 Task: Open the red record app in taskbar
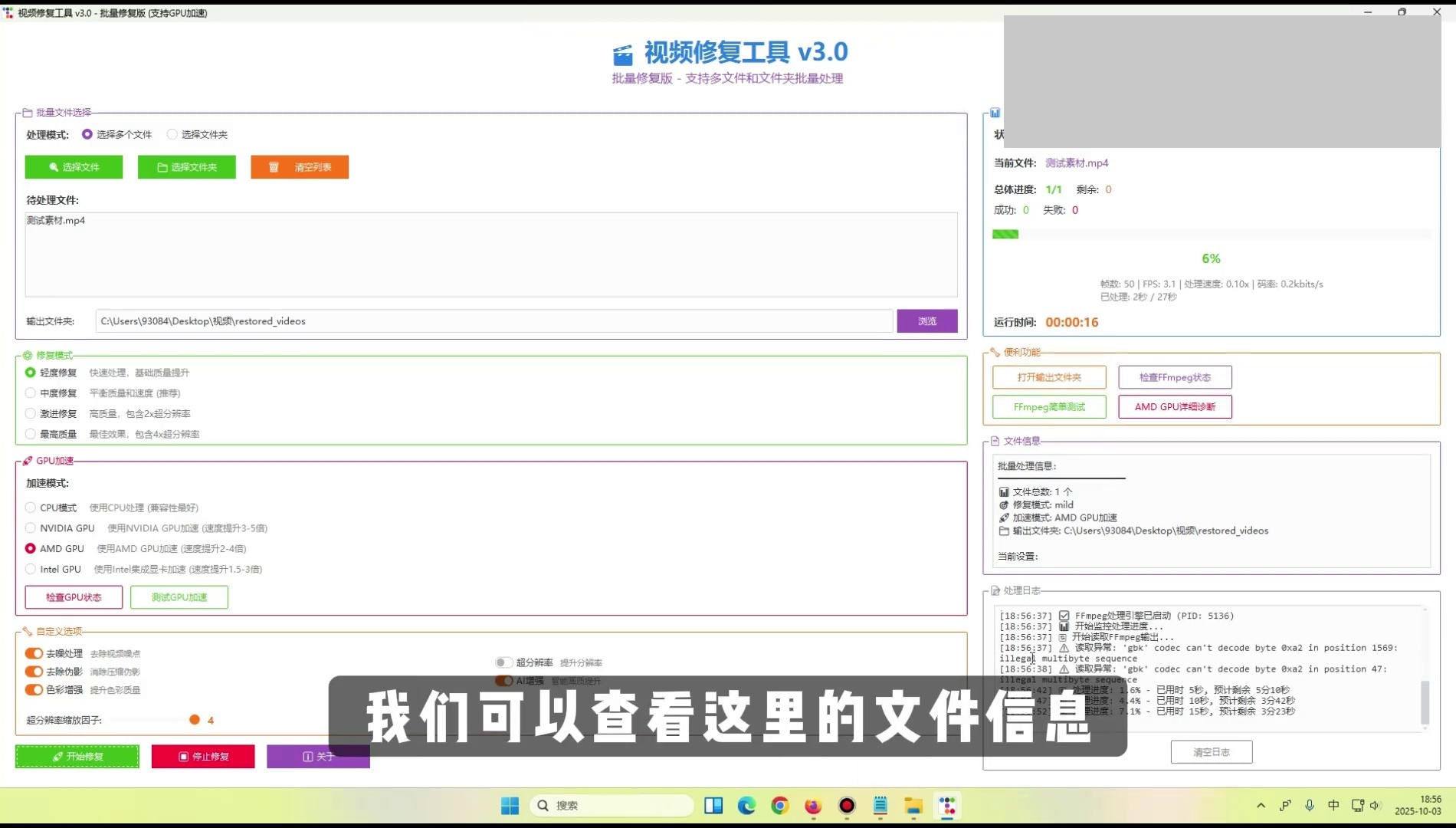[x=847, y=805]
